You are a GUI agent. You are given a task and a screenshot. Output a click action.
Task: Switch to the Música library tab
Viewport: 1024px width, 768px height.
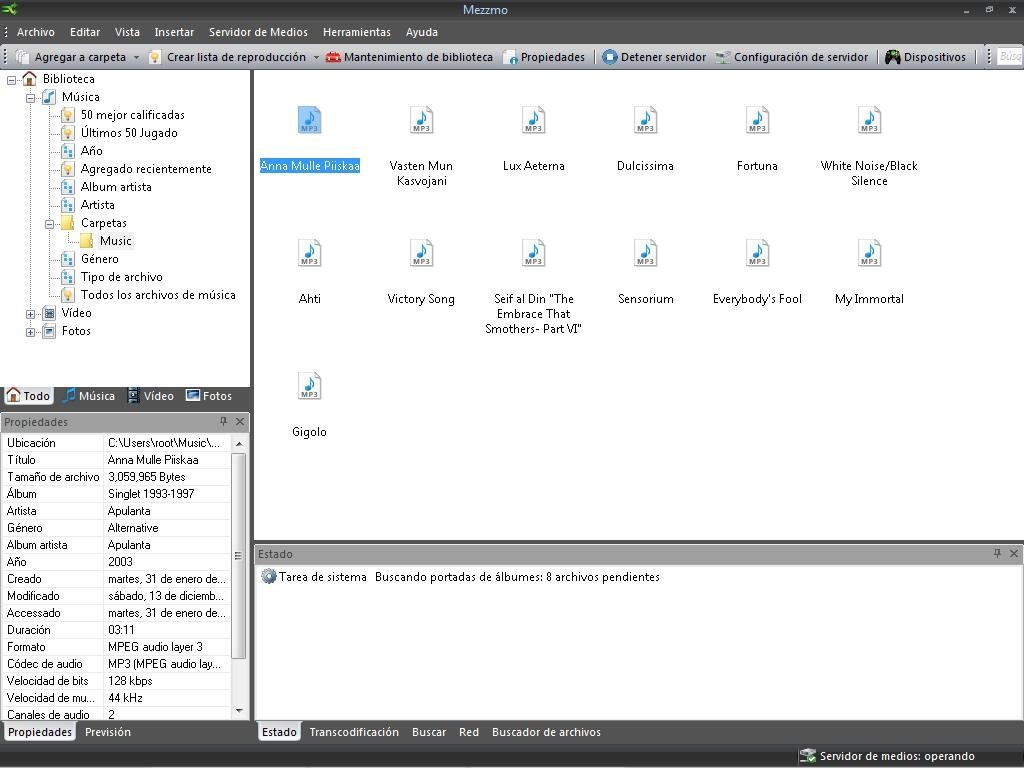coord(88,396)
